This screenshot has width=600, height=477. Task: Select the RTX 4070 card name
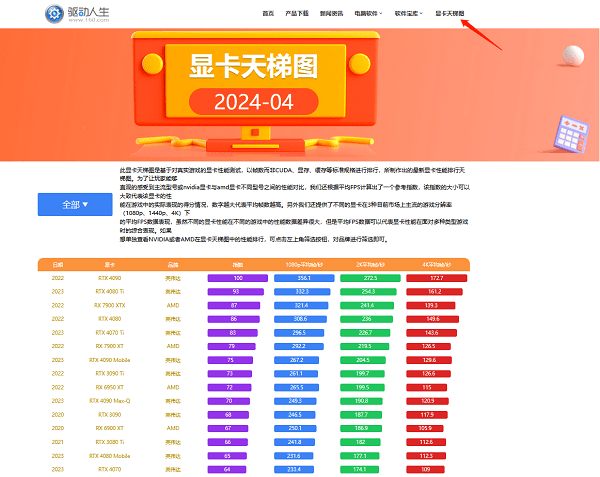coord(110,469)
